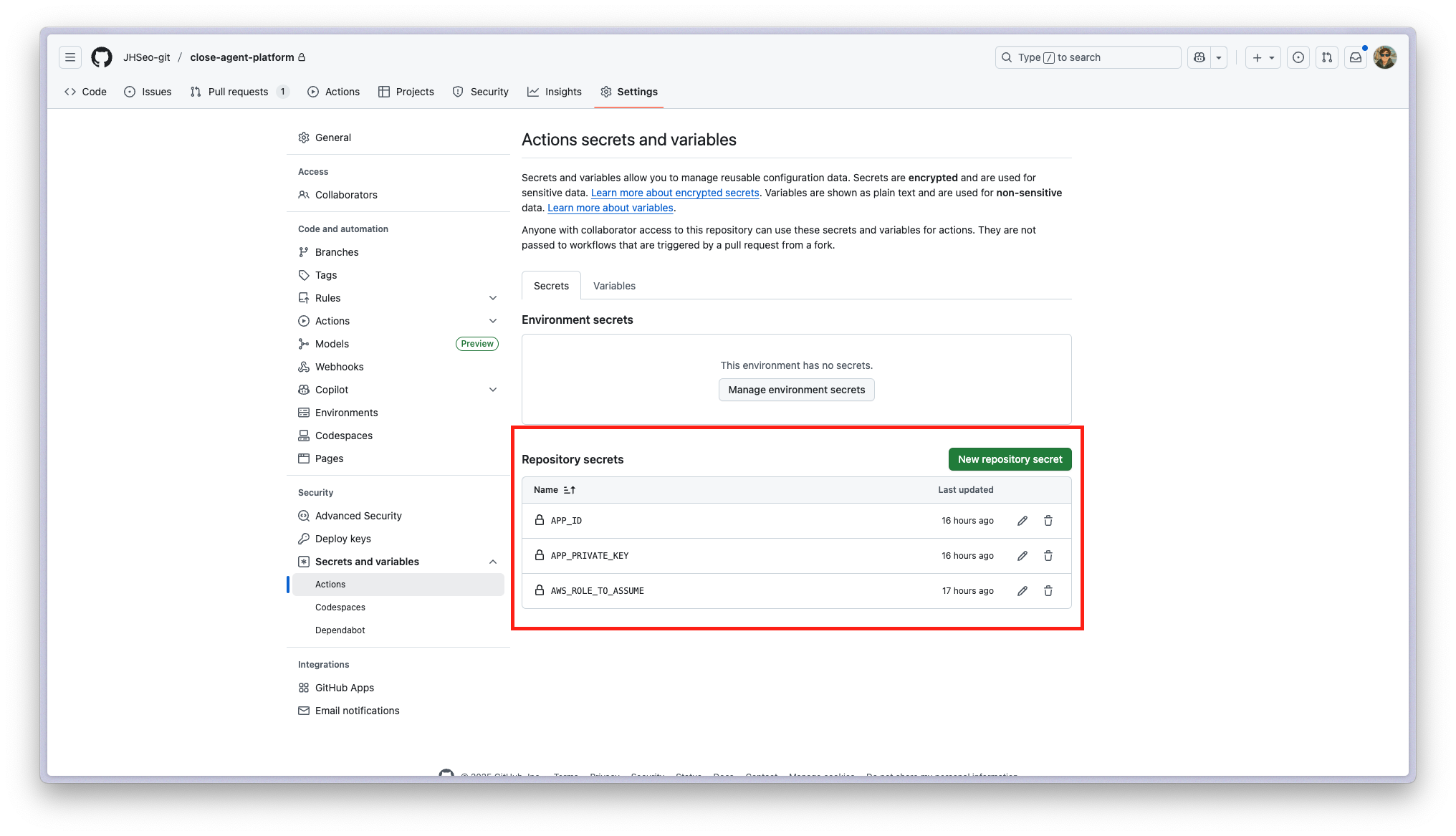Collapse the Secrets and variables section
Screen dimensions: 1456x836
[493, 562]
